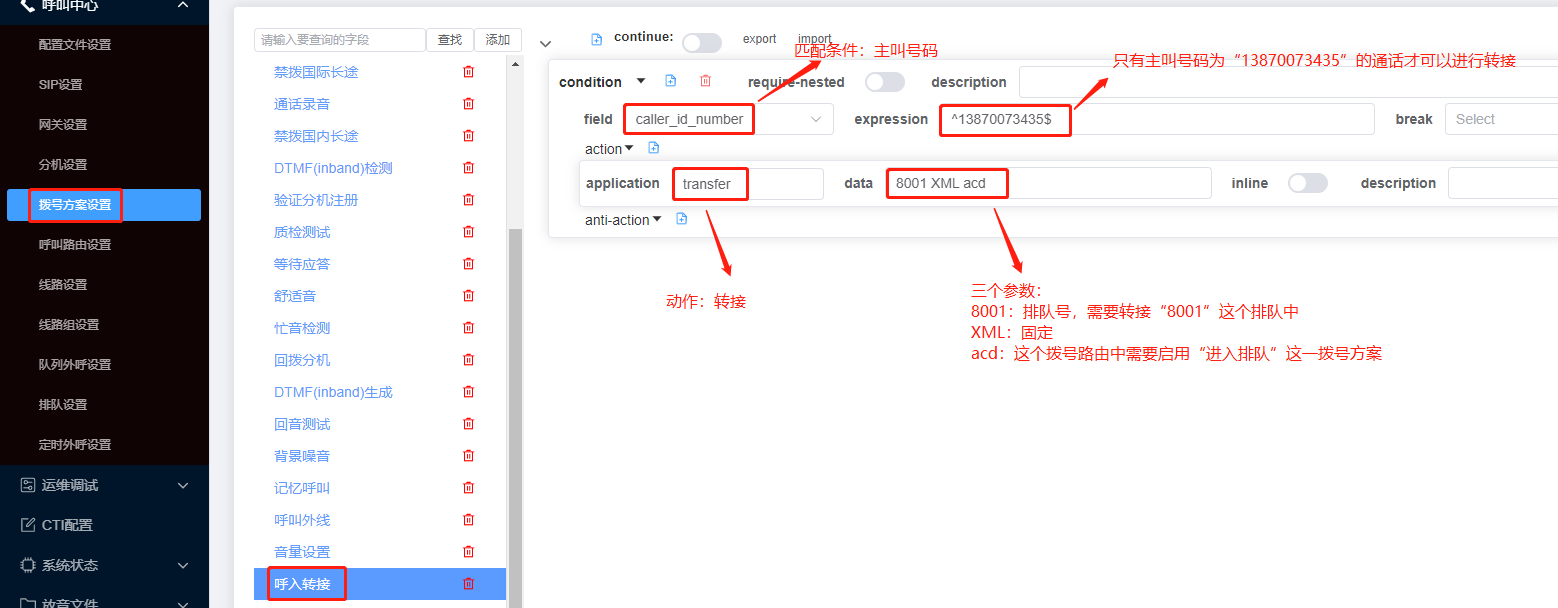Click the 查找 search button

tap(450, 40)
